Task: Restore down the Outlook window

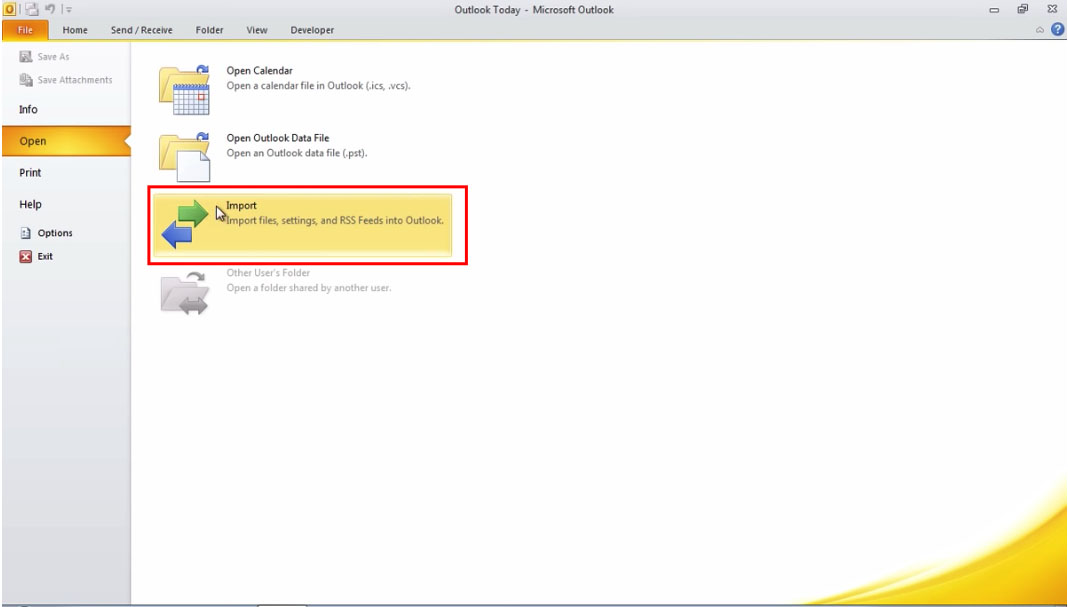Action: point(1022,10)
